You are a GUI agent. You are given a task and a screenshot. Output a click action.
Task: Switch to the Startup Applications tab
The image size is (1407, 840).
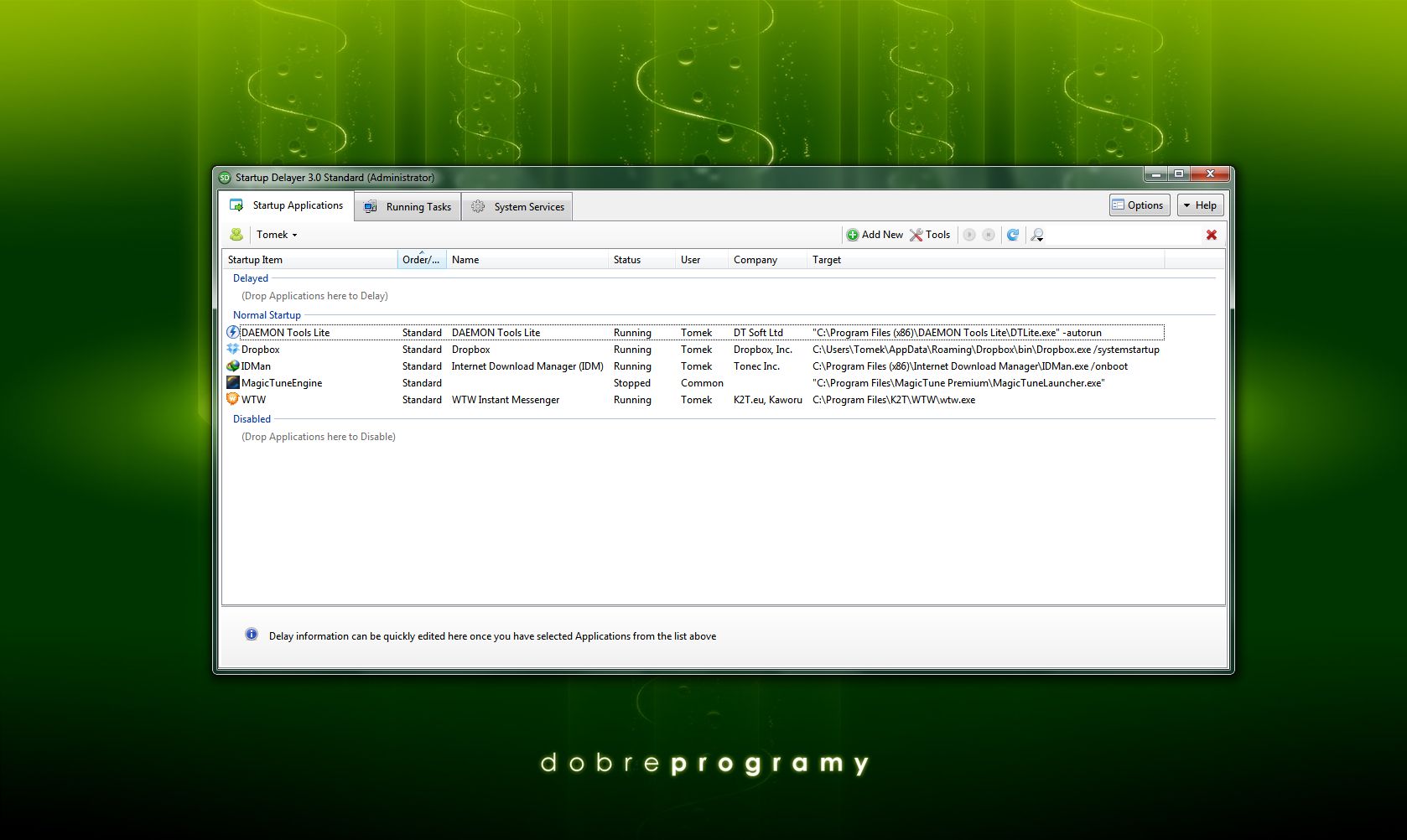pos(287,205)
